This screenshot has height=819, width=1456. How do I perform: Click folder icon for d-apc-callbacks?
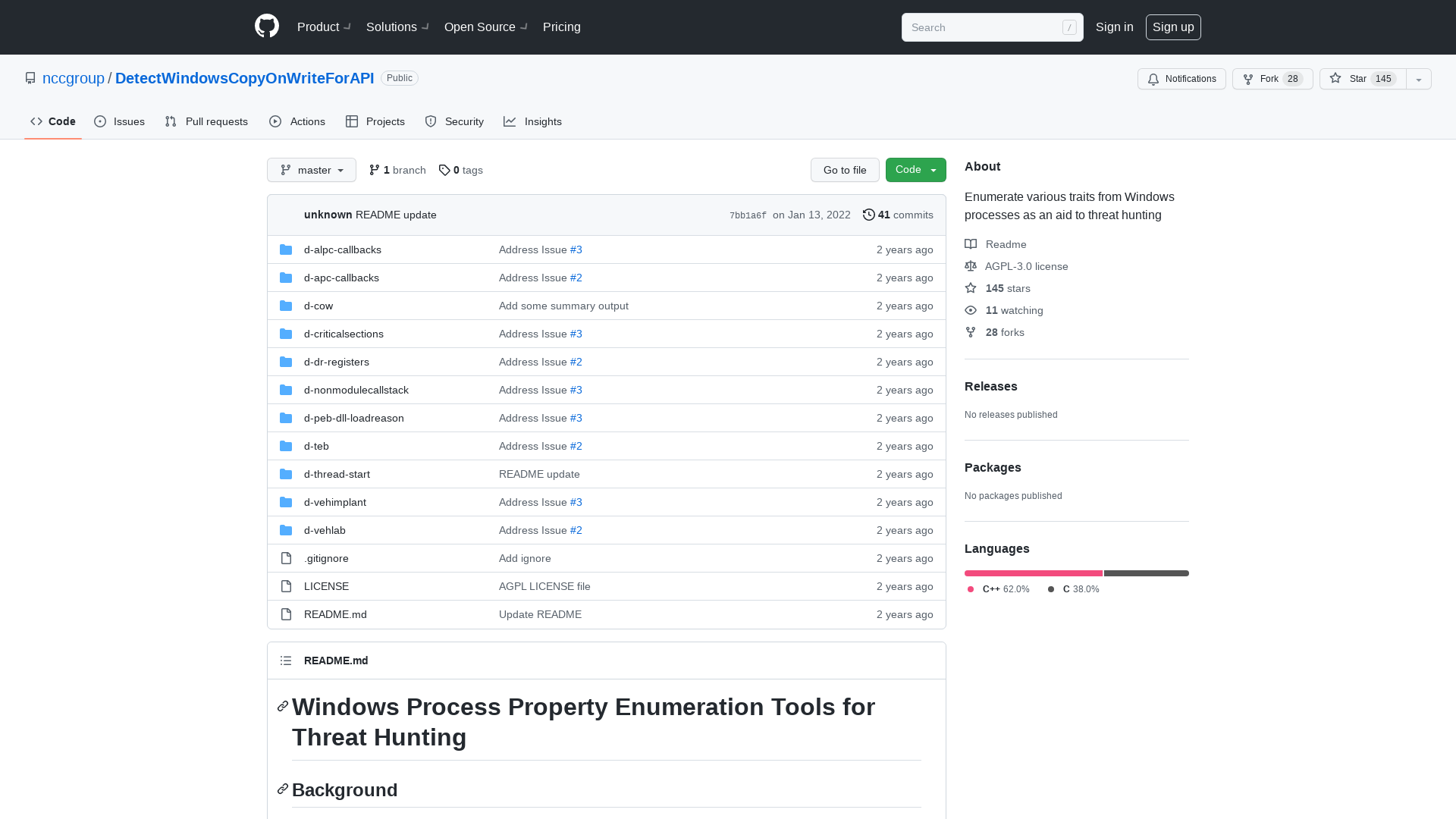(286, 278)
